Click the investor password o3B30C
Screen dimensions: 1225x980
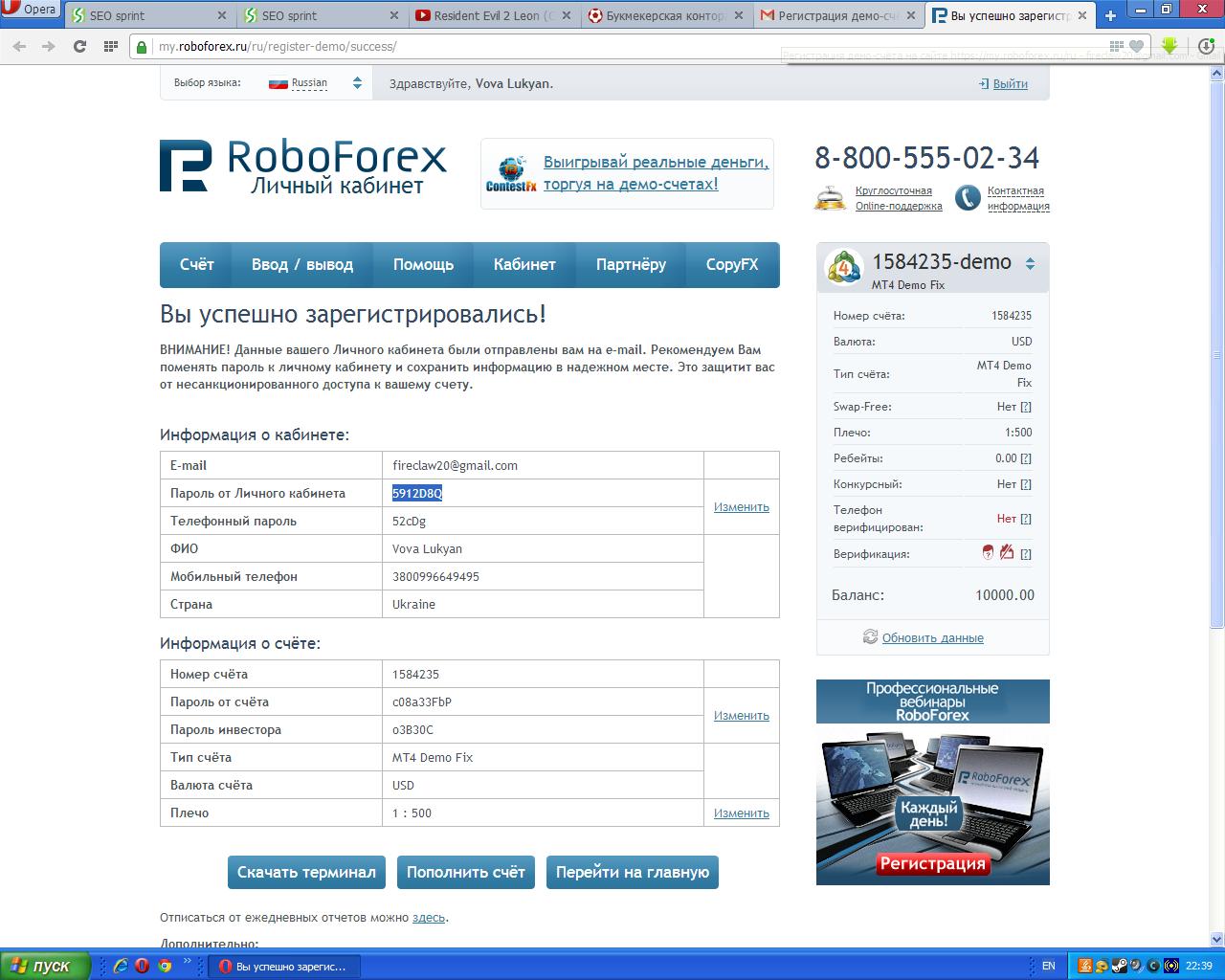412,730
